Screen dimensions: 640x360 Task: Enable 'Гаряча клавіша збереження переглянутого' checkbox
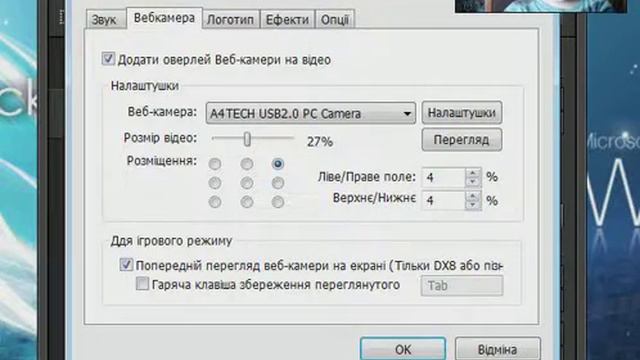pos(142,283)
